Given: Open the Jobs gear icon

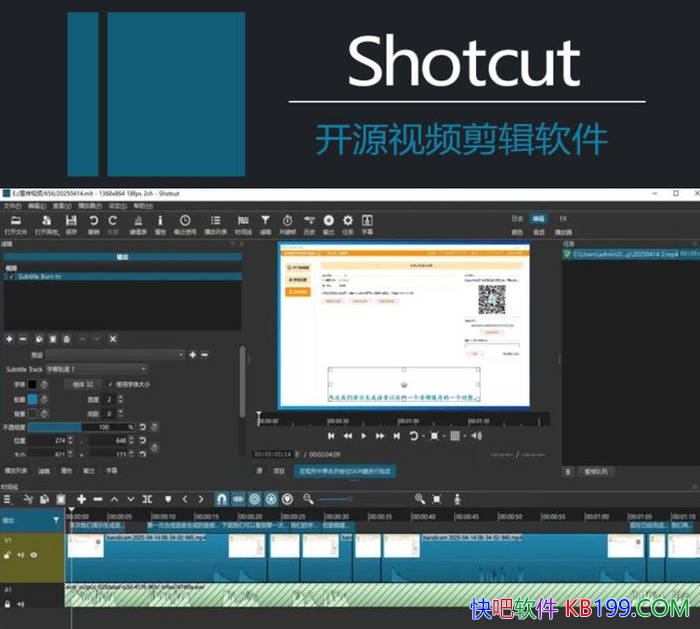Looking at the screenshot, I should coord(348,221).
